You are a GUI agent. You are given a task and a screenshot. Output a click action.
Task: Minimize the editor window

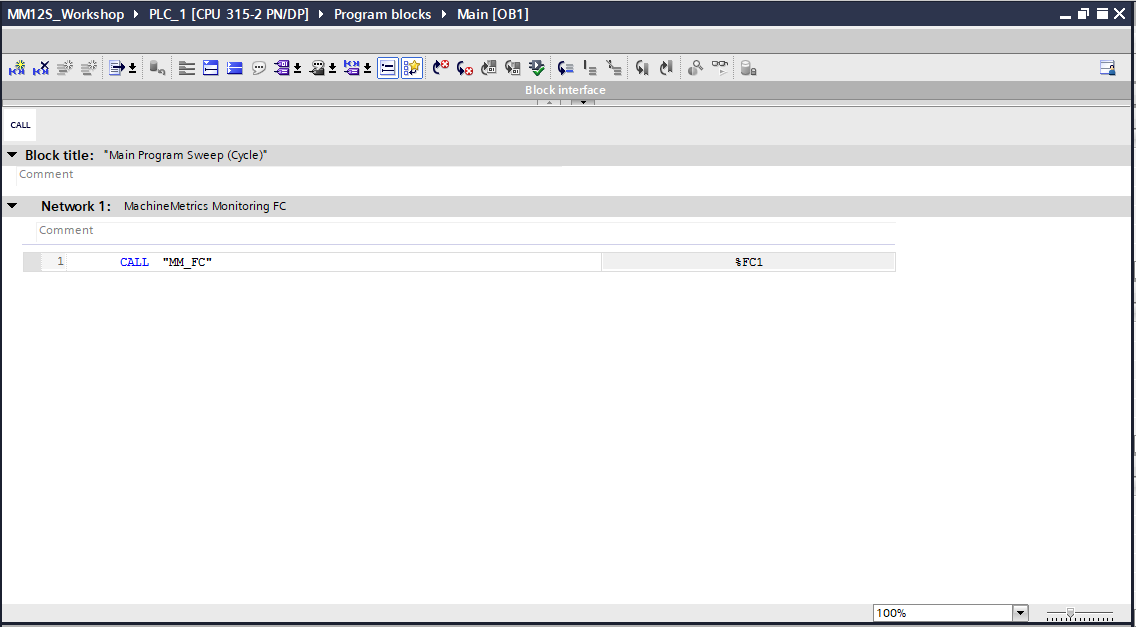click(1065, 14)
